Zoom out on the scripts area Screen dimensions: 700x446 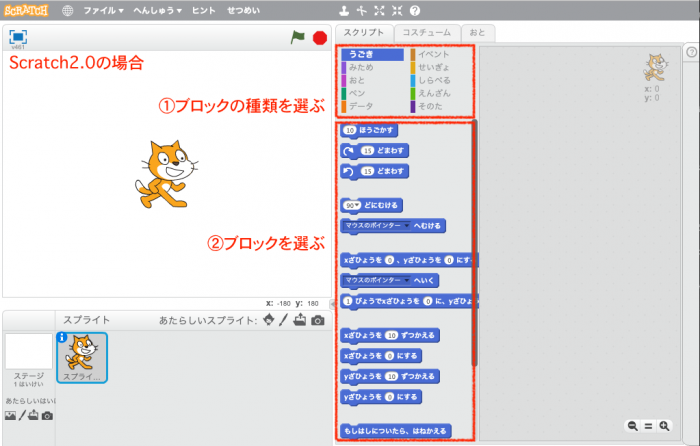click(x=633, y=426)
